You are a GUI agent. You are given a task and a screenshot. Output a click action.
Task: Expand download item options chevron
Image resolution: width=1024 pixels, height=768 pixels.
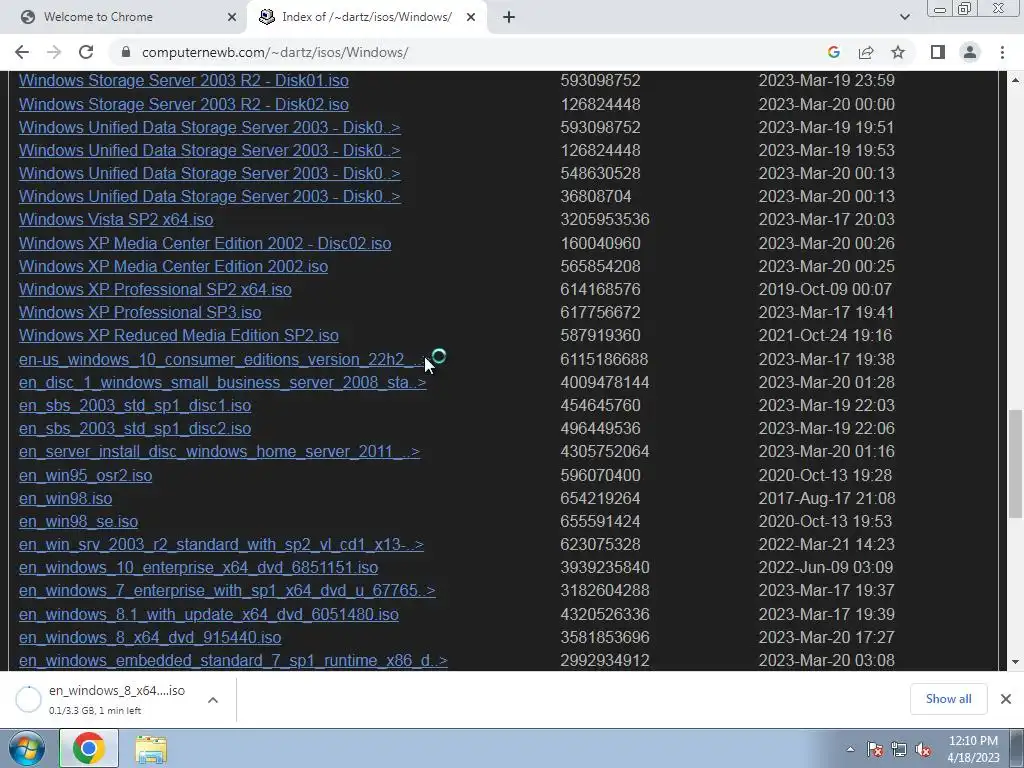click(x=213, y=700)
